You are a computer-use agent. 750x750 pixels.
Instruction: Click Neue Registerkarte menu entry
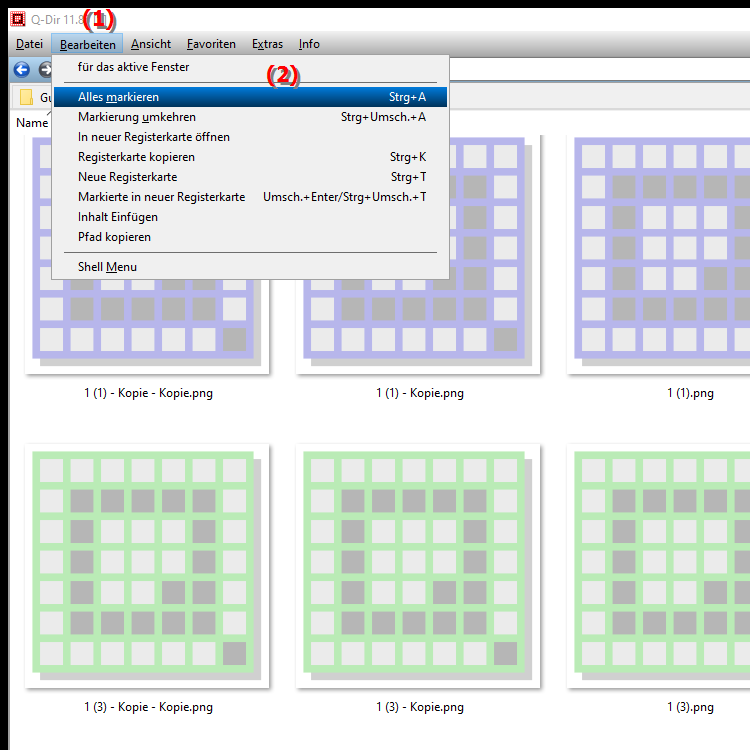point(250,177)
